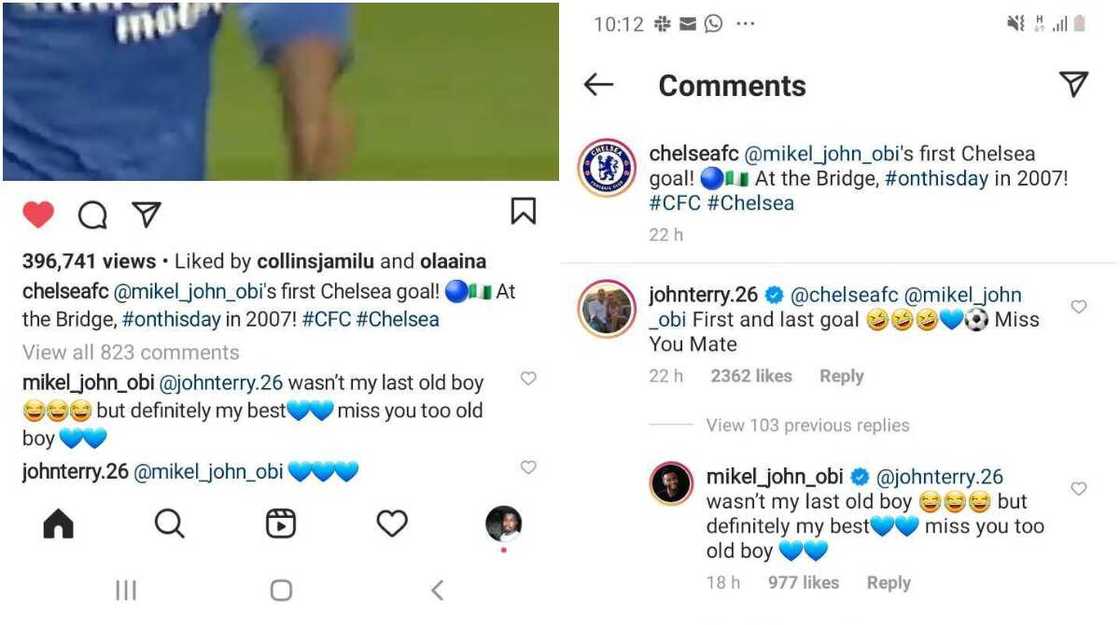1120x625 pixels.
Task: Reply to johnterry.26's comment
Action: tap(841, 376)
